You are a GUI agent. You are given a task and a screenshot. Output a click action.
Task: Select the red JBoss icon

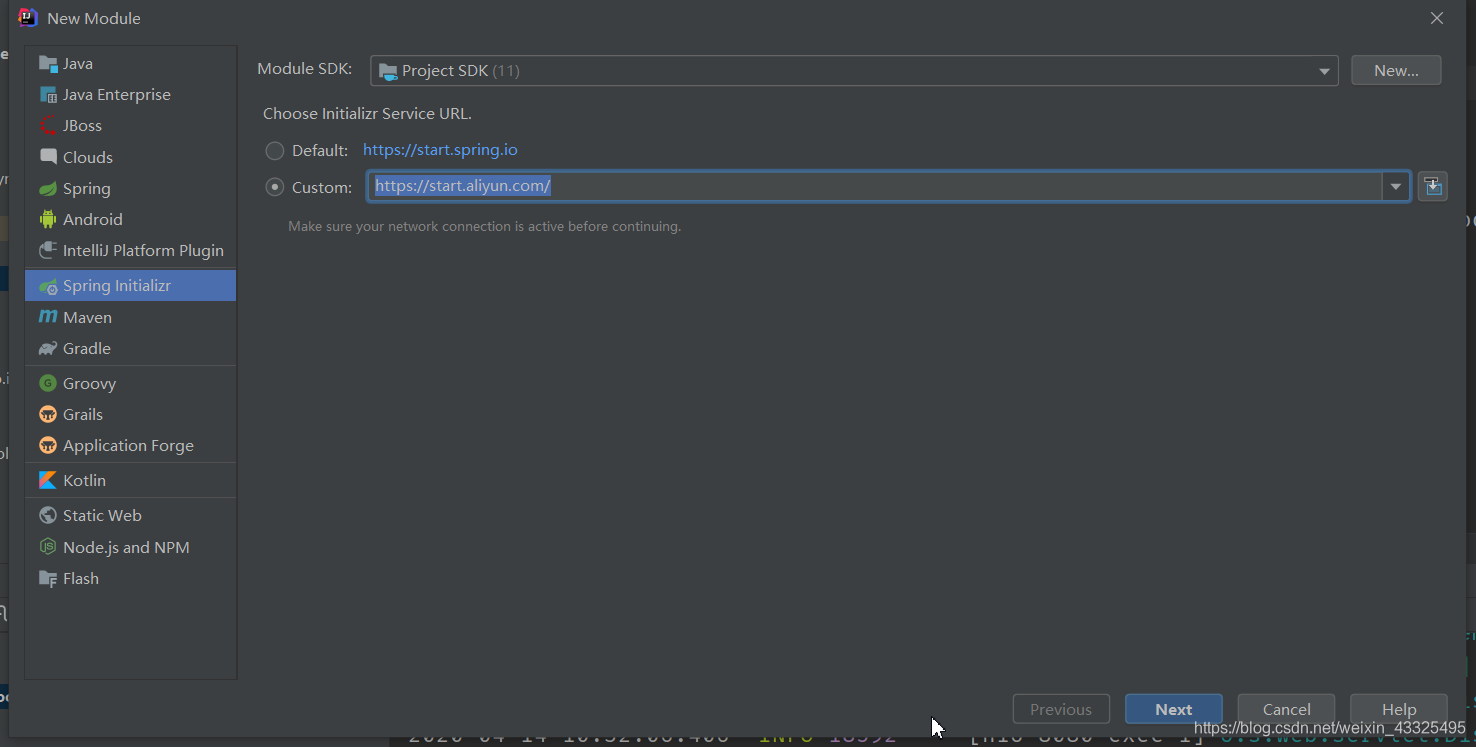(48, 126)
